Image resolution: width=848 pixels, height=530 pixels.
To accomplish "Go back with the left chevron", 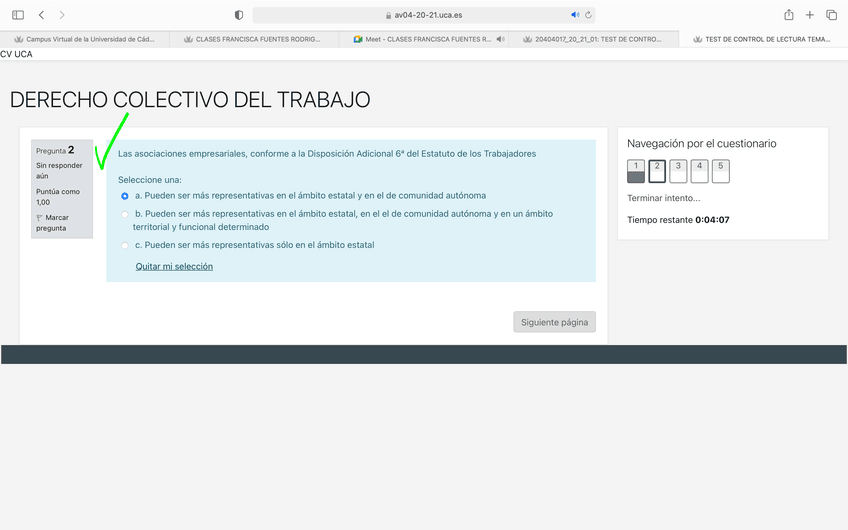I will 42,15.
